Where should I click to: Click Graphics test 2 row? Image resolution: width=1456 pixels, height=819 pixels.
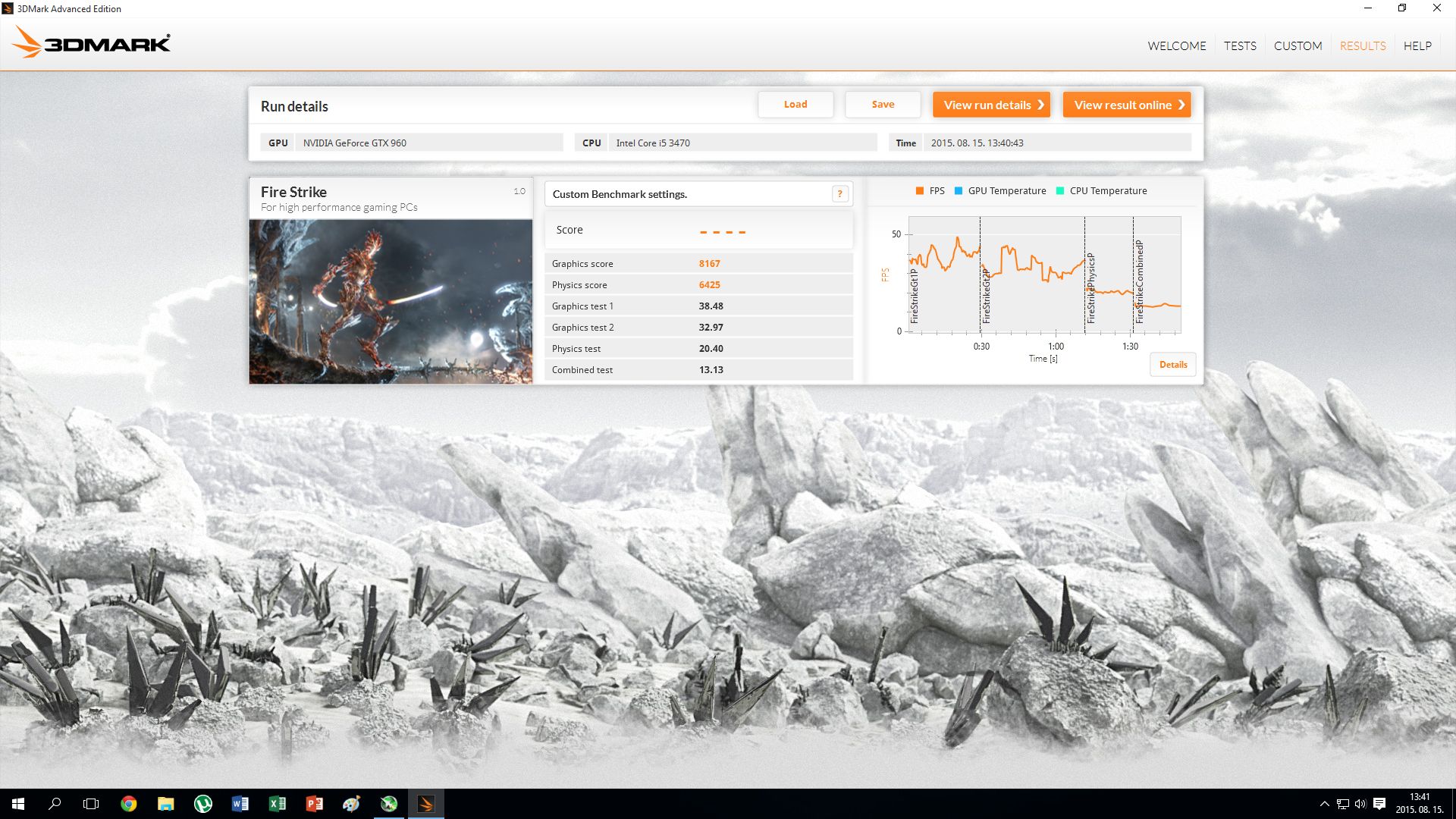[698, 328]
